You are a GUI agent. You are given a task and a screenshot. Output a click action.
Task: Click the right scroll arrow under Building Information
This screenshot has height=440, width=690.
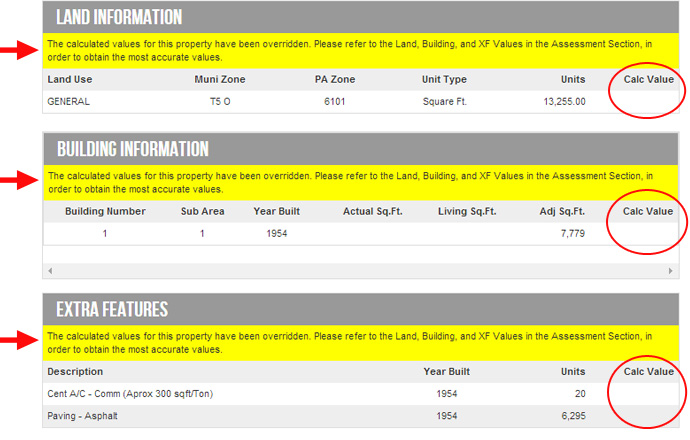[x=671, y=271]
